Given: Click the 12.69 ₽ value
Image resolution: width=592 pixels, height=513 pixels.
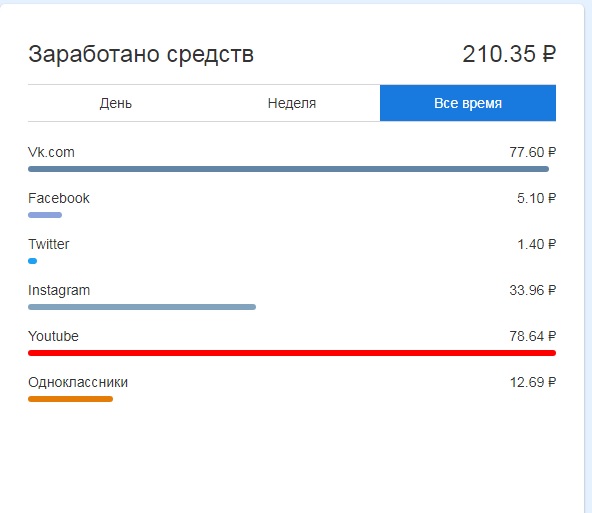Looking at the screenshot, I should (533, 382).
